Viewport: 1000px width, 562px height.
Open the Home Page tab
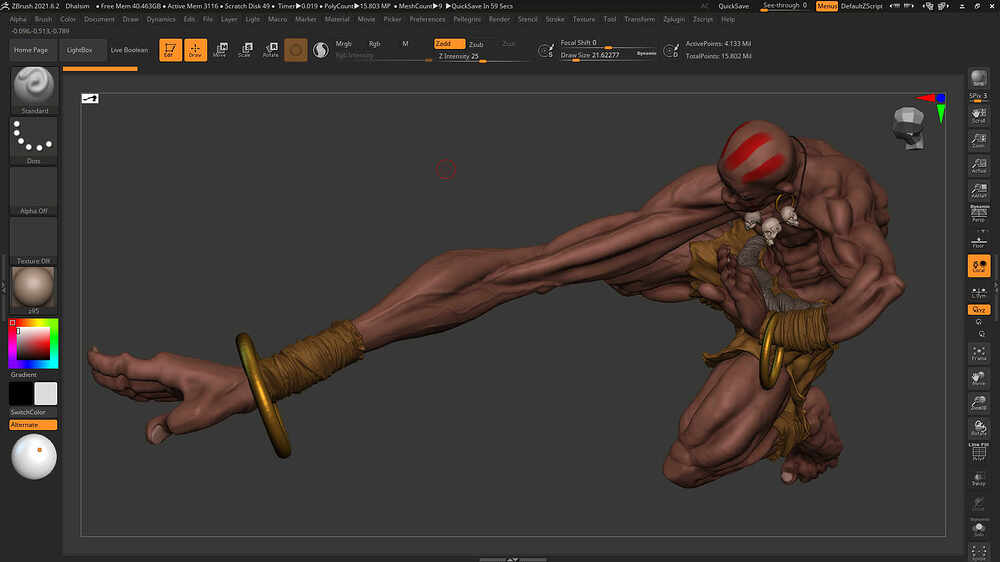coord(31,50)
